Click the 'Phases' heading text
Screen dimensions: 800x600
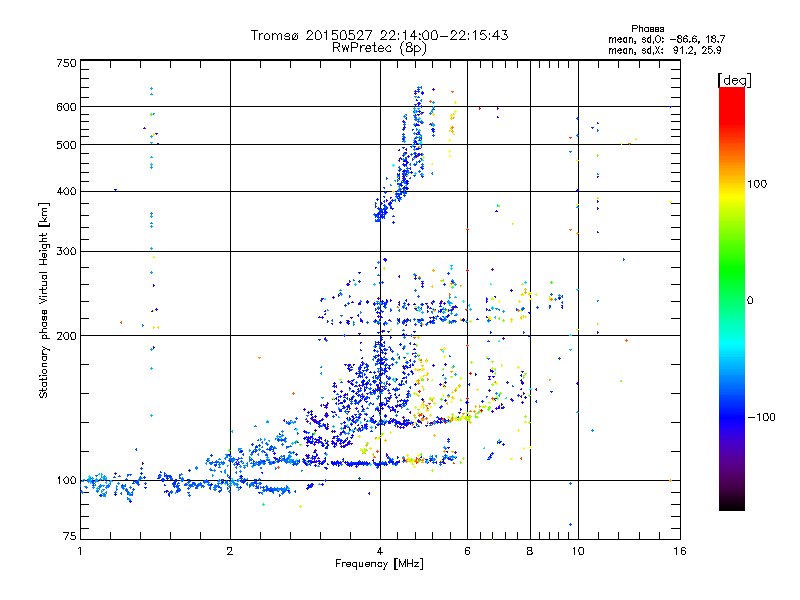click(x=647, y=29)
